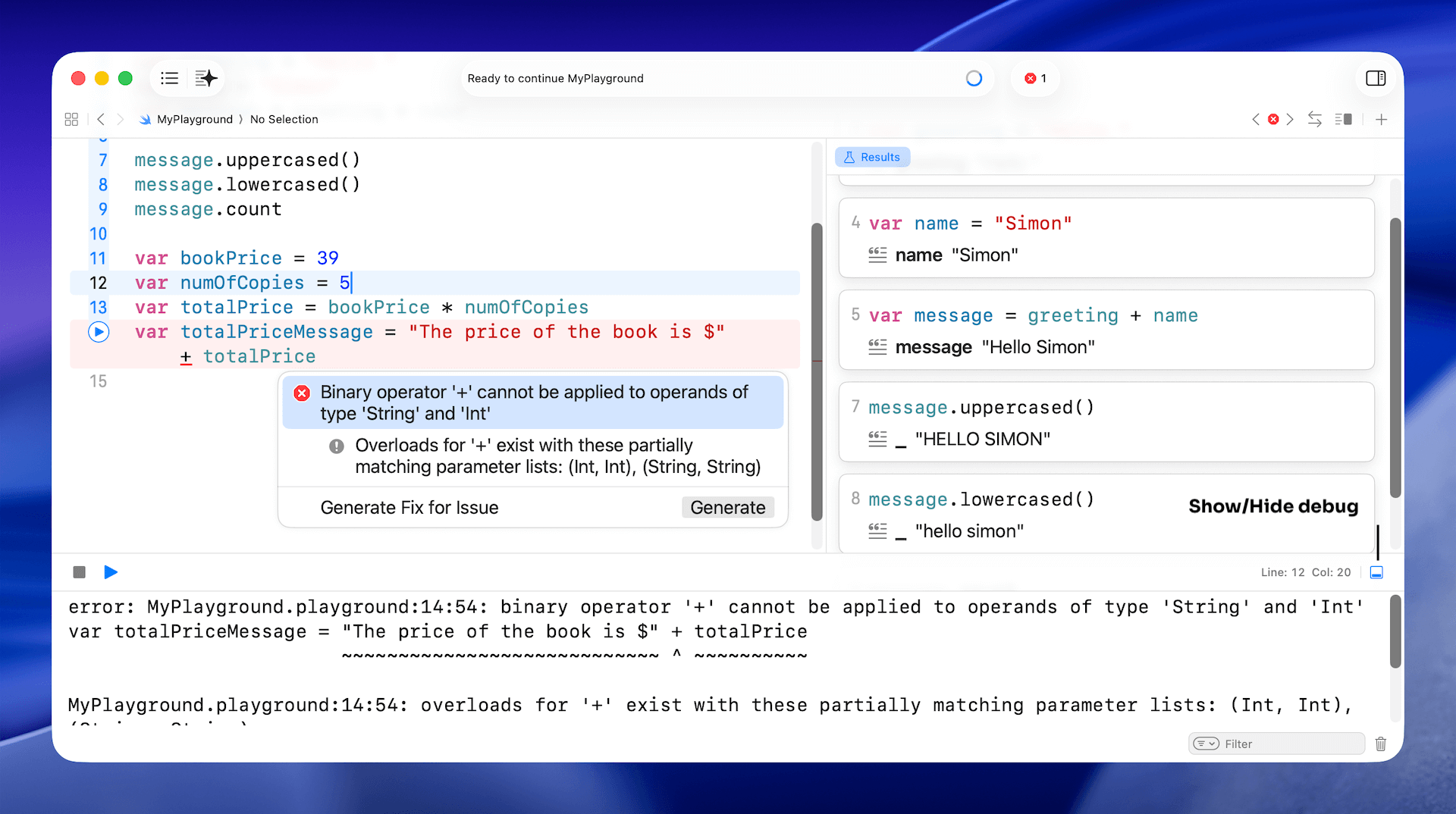Clear console with trash icon
Viewport: 1456px width, 814px height.
(1380, 744)
